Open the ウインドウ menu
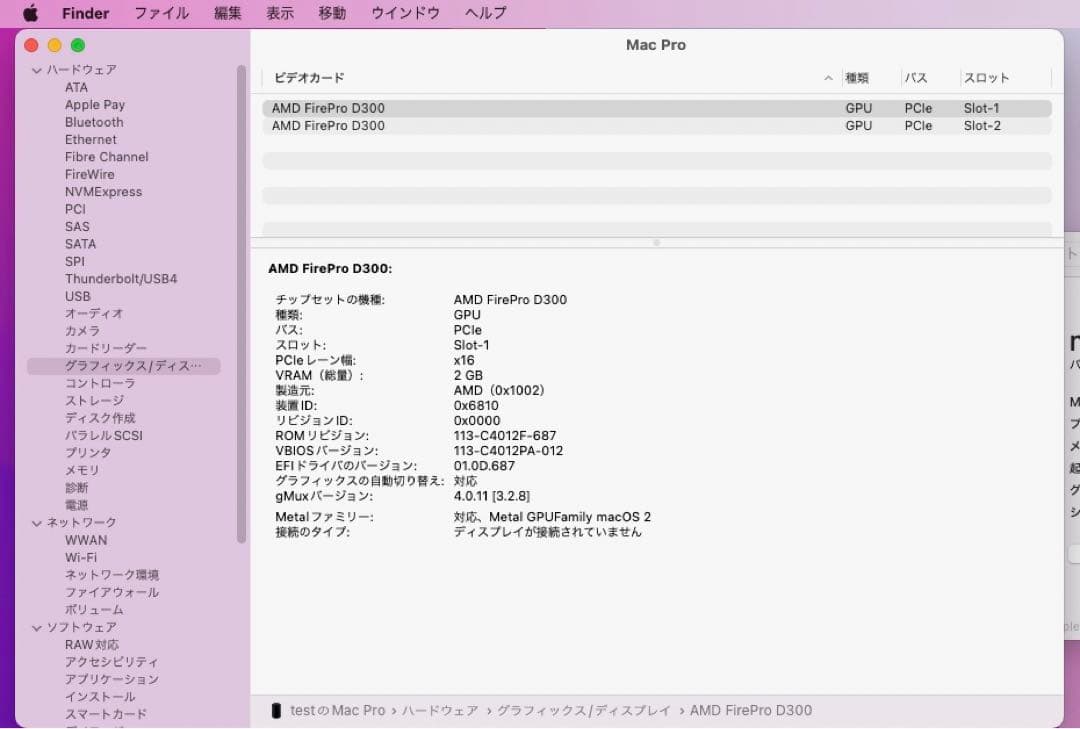Screen dimensions: 1080x729 click(404, 13)
